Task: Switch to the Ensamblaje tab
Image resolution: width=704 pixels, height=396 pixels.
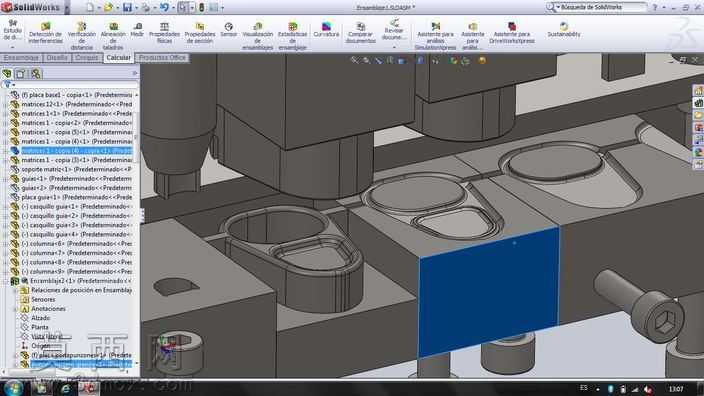Action: 21,57
